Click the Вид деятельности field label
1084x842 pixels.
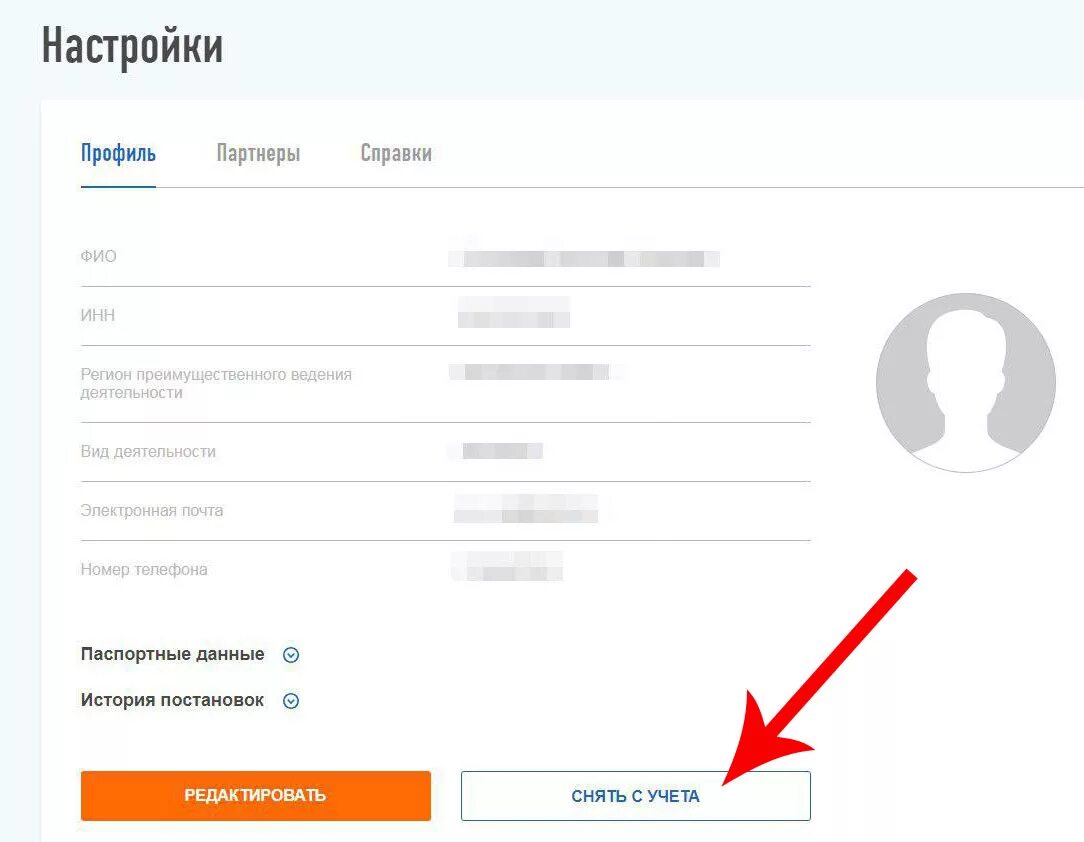(148, 451)
